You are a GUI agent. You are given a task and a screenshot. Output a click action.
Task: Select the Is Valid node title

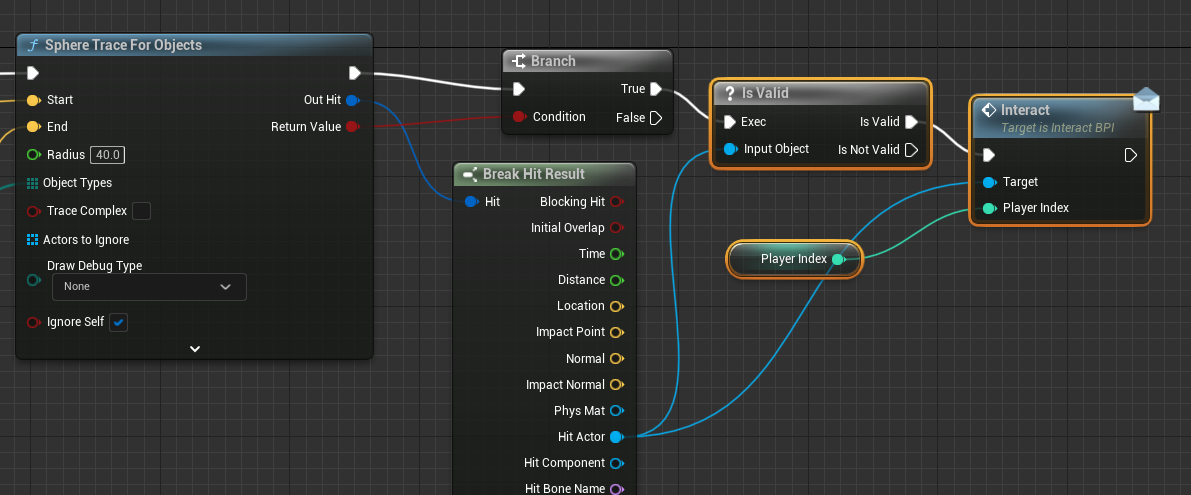[x=765, y=93]
